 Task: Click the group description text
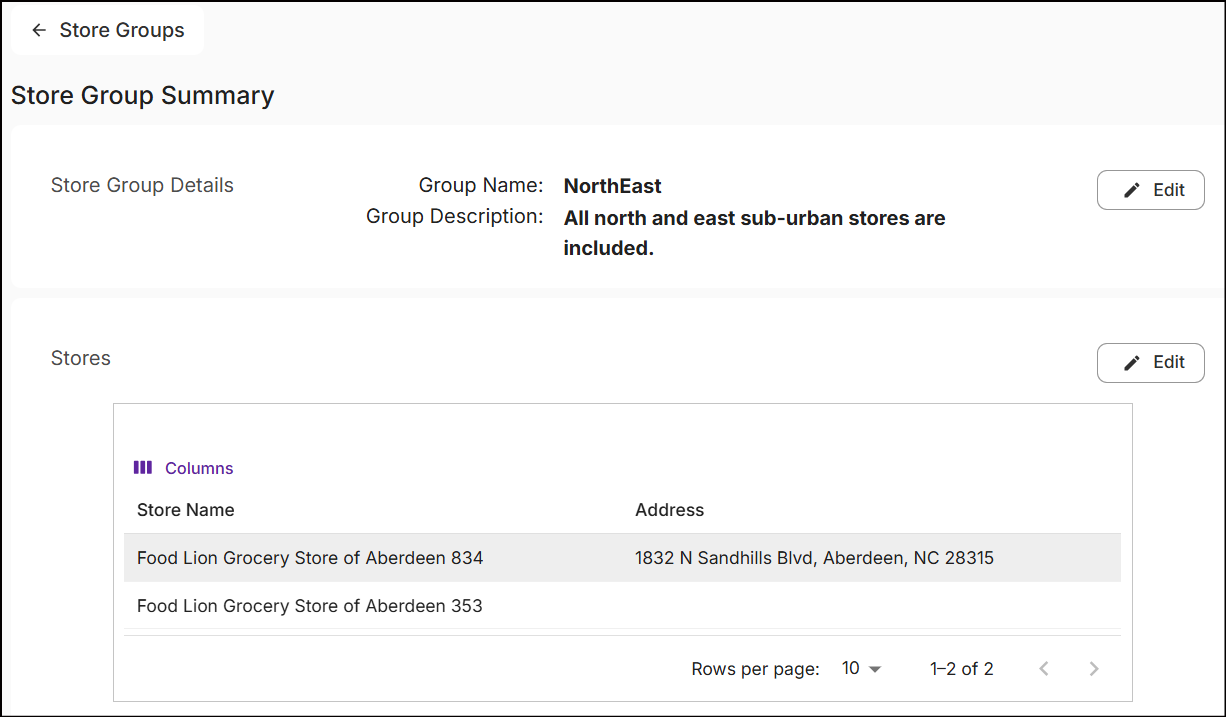point(754,233)
